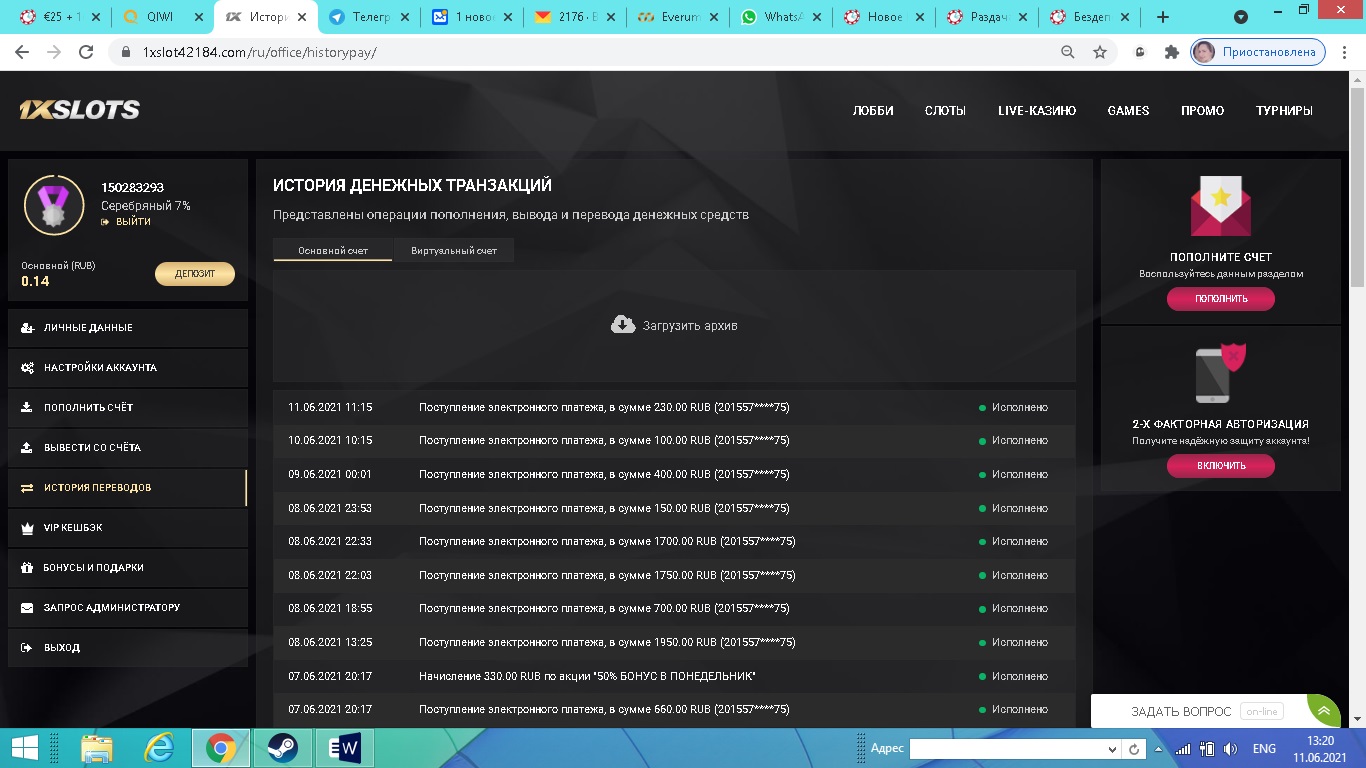Switch to the Телеграм browser tab
Image resolution: width=1366 pixels, height=768 pixels.
click(369, 17)
